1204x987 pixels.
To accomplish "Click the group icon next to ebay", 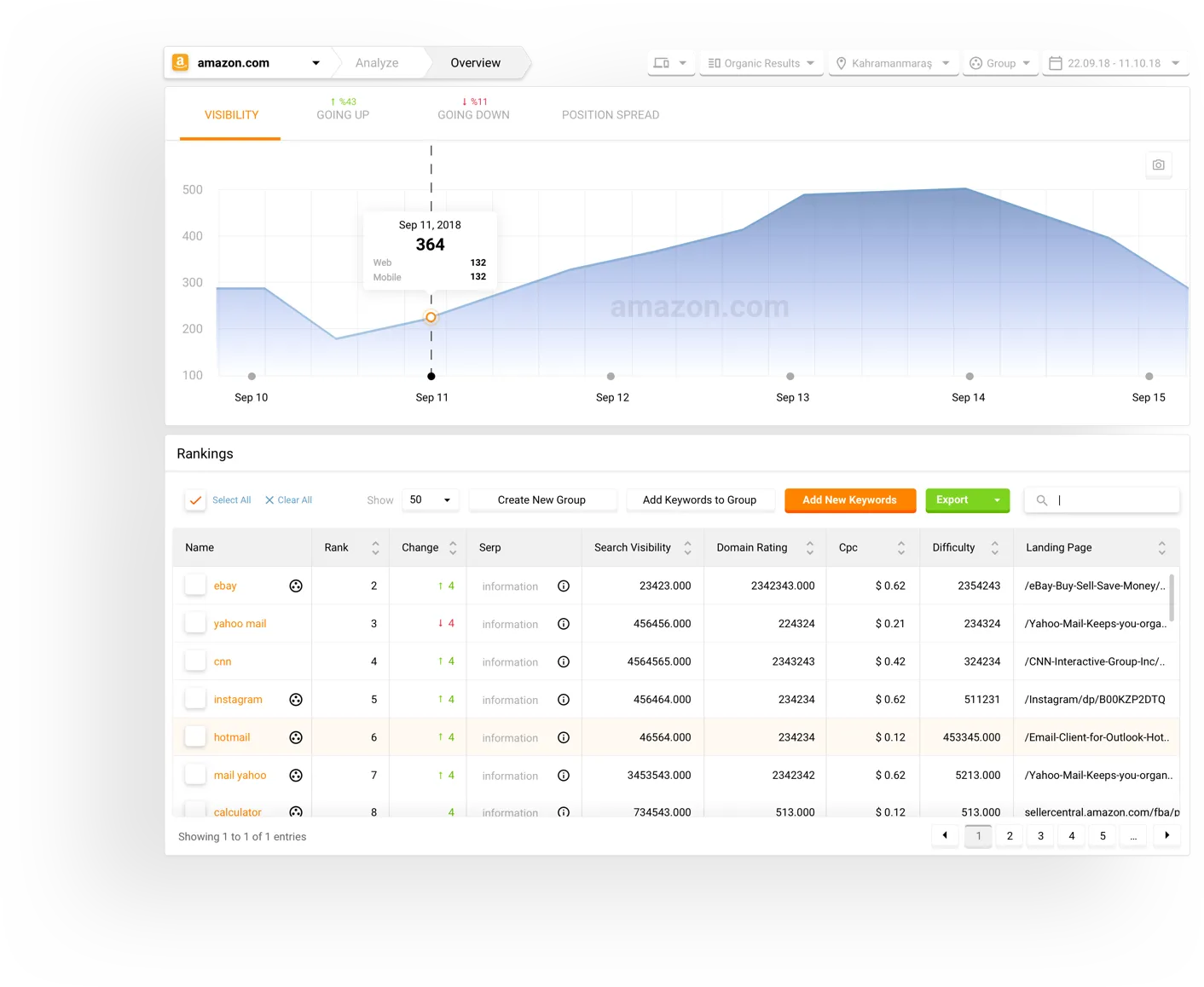I will (x=296, y=586).
